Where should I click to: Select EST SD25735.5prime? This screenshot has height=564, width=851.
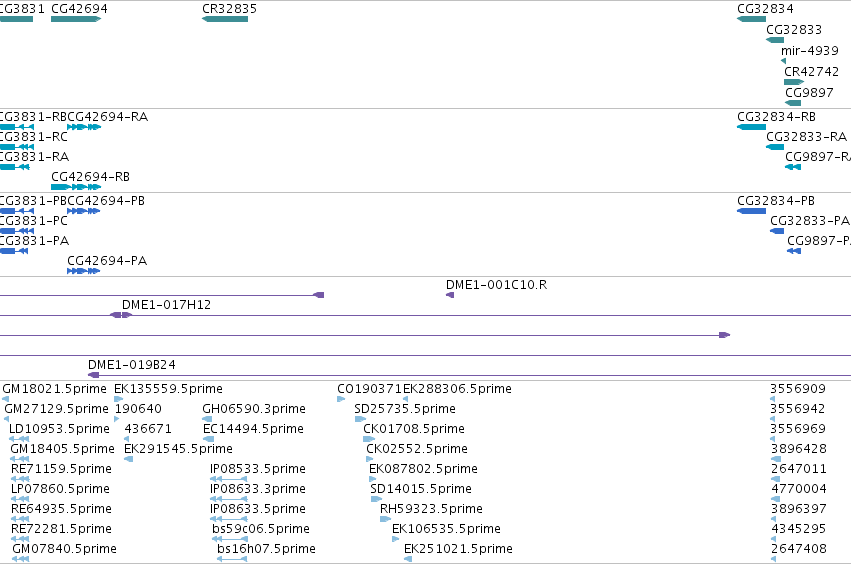pyautogui.click(x=405, y=409)
